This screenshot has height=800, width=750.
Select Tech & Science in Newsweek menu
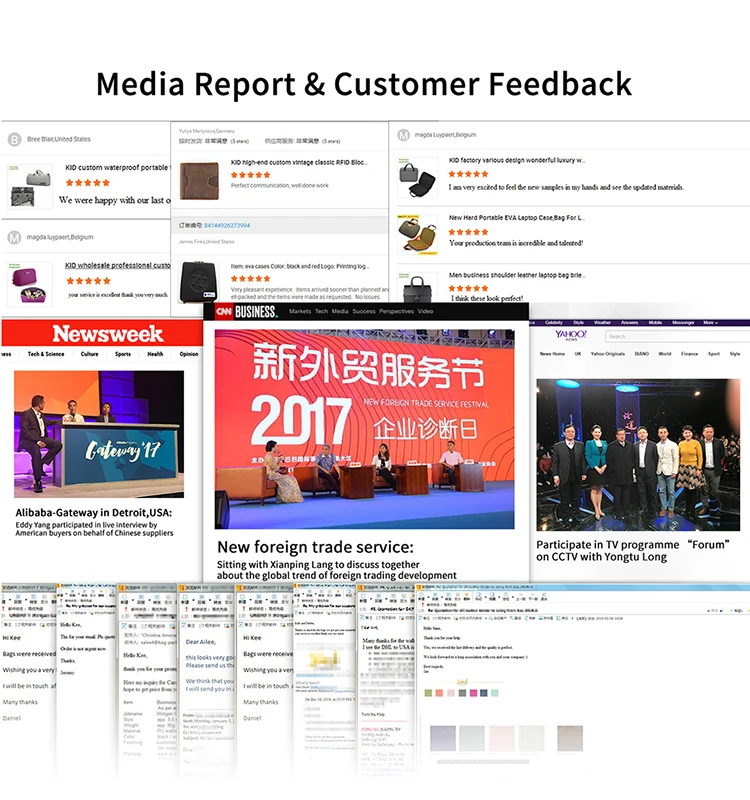click(46, 354)
